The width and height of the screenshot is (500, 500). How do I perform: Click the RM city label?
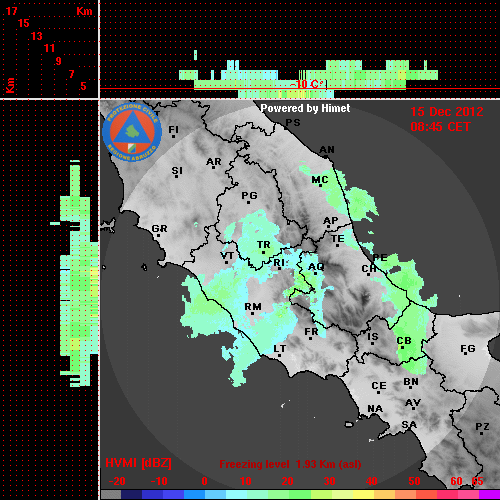coord(253,306)
